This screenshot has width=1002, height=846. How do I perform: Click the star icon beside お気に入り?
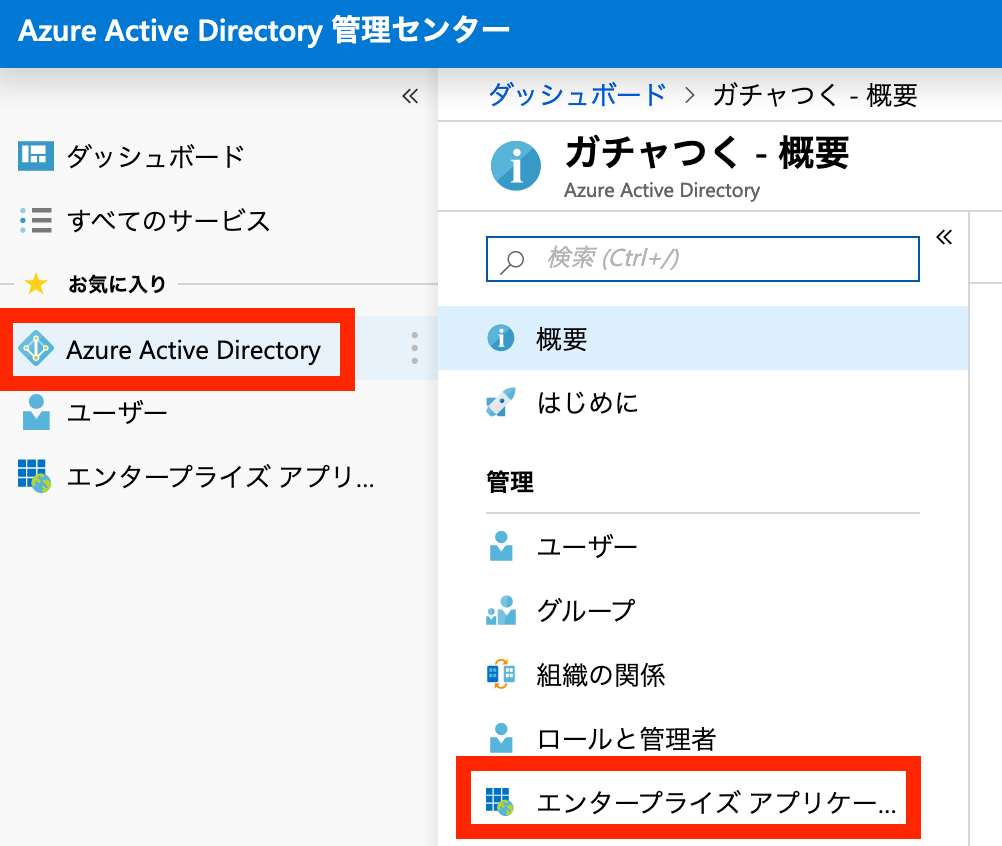[36, 283]
